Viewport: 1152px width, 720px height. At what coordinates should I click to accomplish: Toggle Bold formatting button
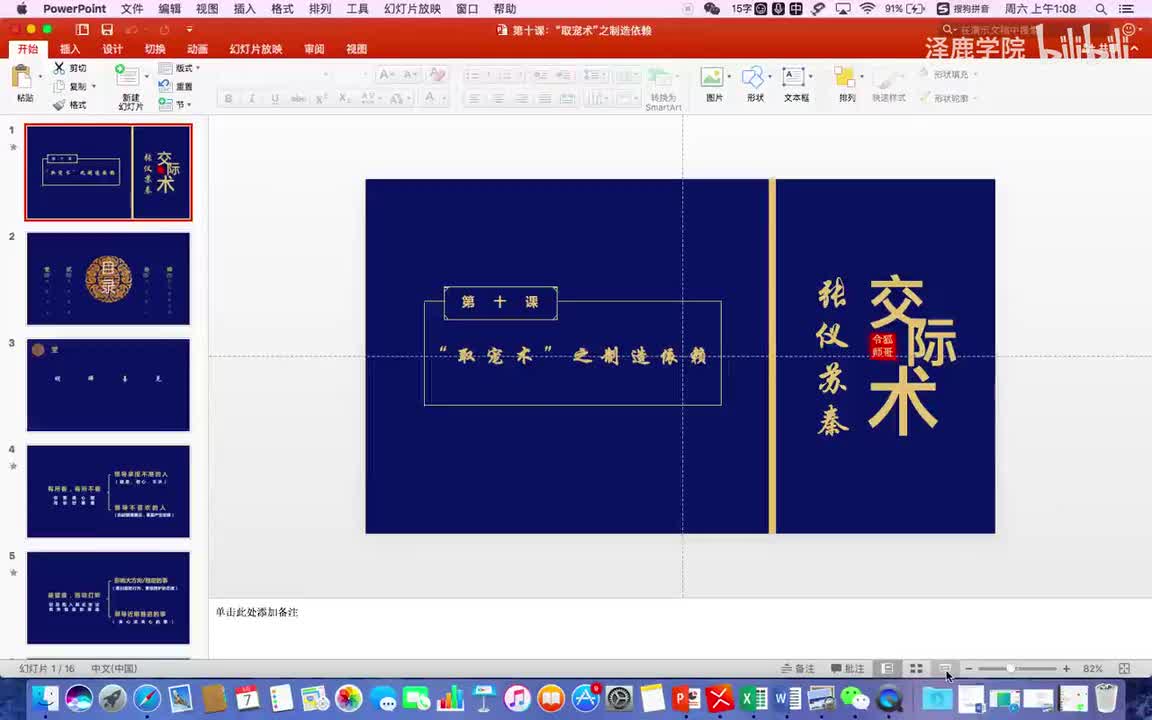[x=228, y=98]
